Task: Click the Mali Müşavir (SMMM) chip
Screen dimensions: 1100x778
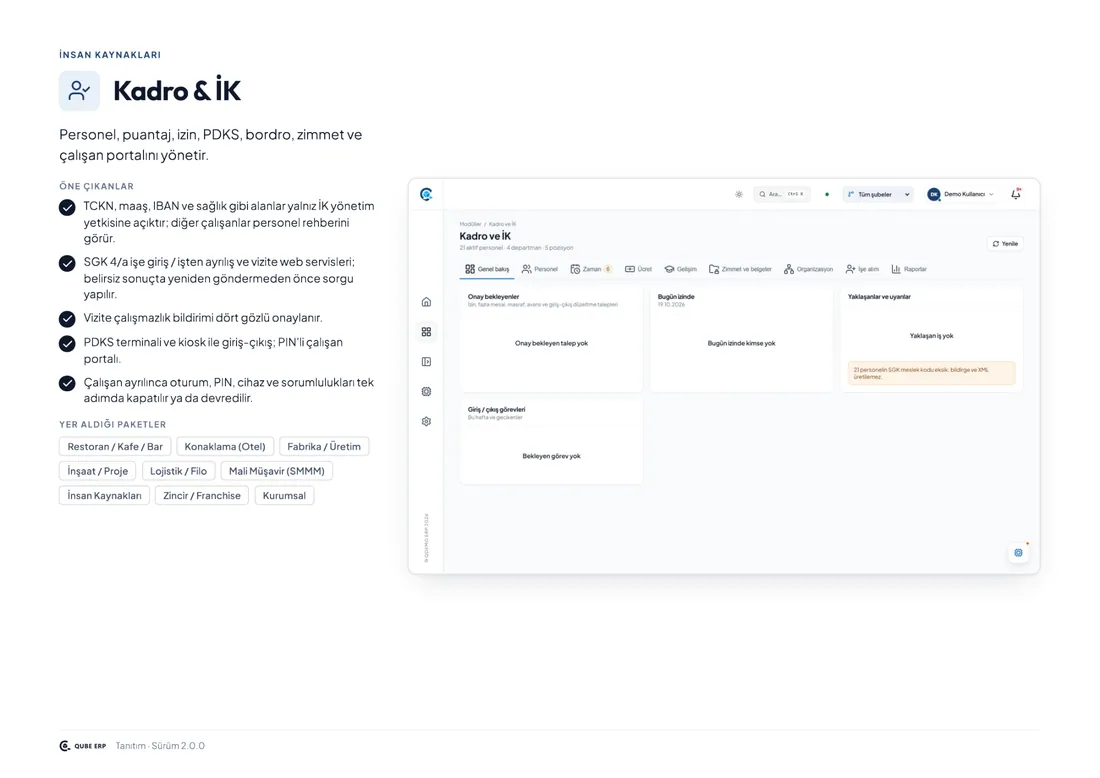Action: tap(276, 471)
